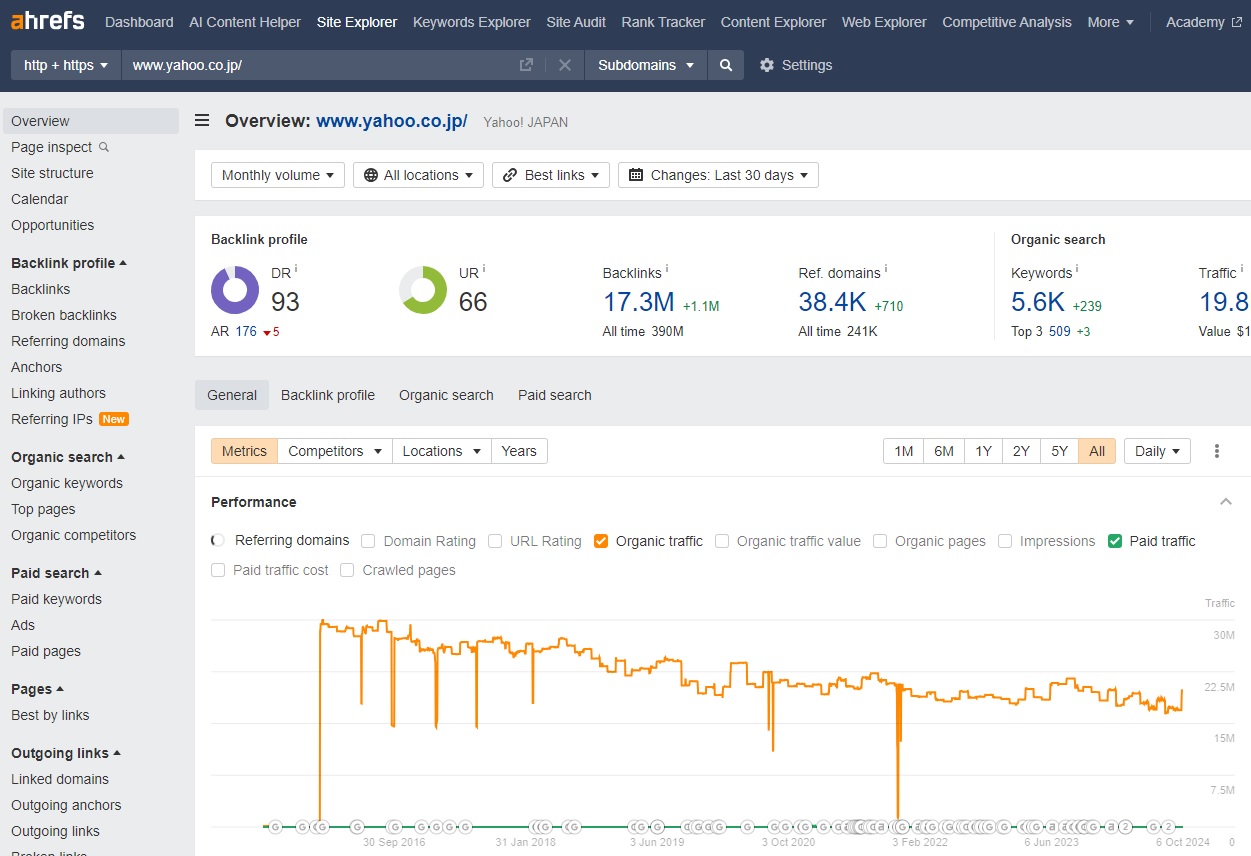Open the http + https protocol dropdown

(66, 65)
